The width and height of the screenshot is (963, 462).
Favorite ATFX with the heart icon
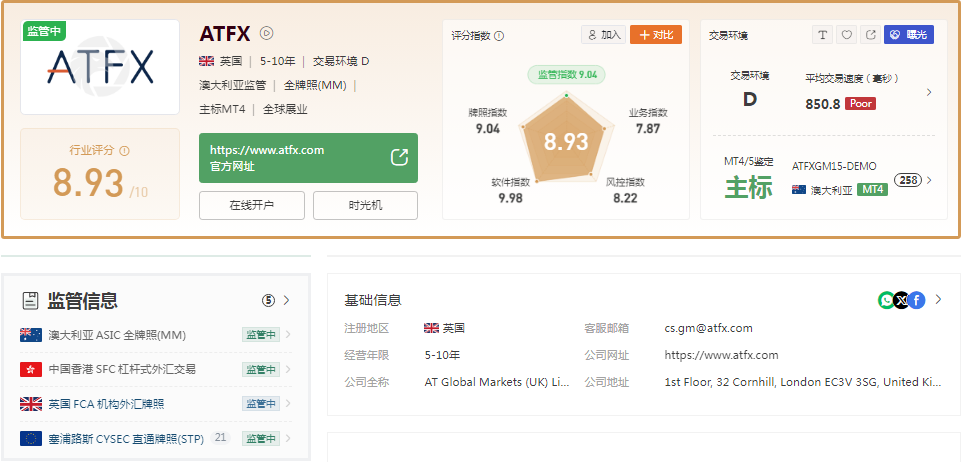tap(846, 34)
